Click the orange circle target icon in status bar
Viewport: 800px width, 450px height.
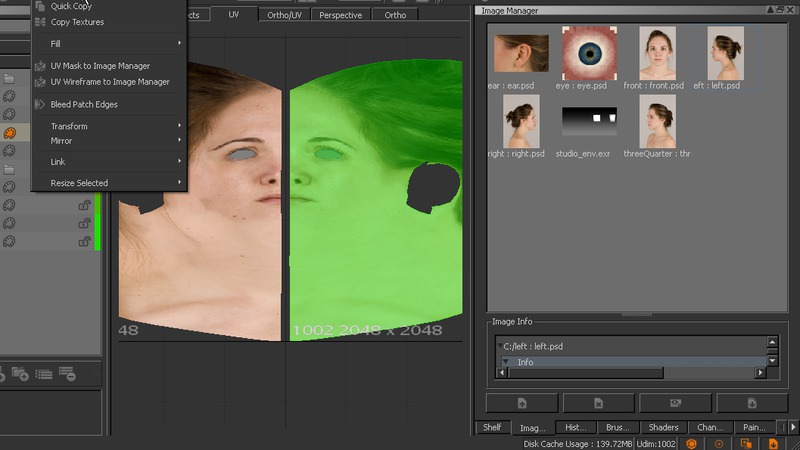(x=719, y=443)
